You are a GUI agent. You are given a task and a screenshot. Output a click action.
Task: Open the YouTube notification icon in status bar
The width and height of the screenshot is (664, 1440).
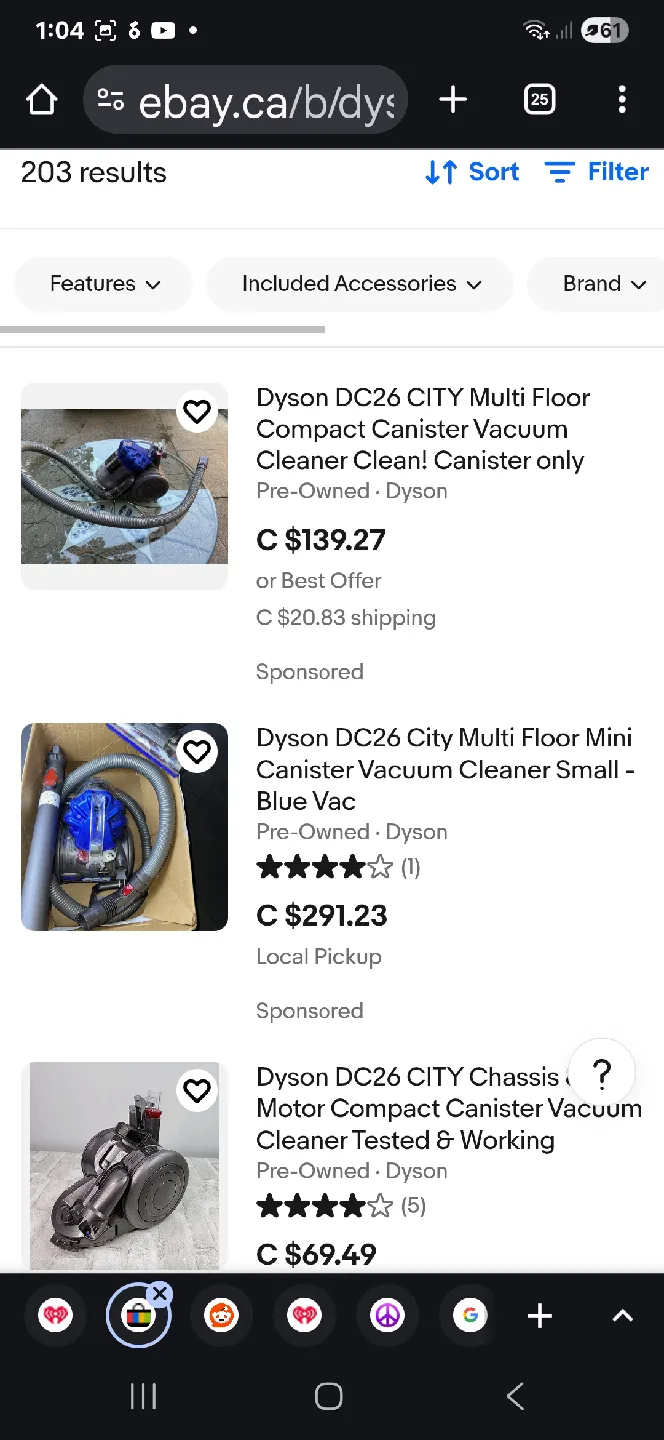[x=162, y=30]
